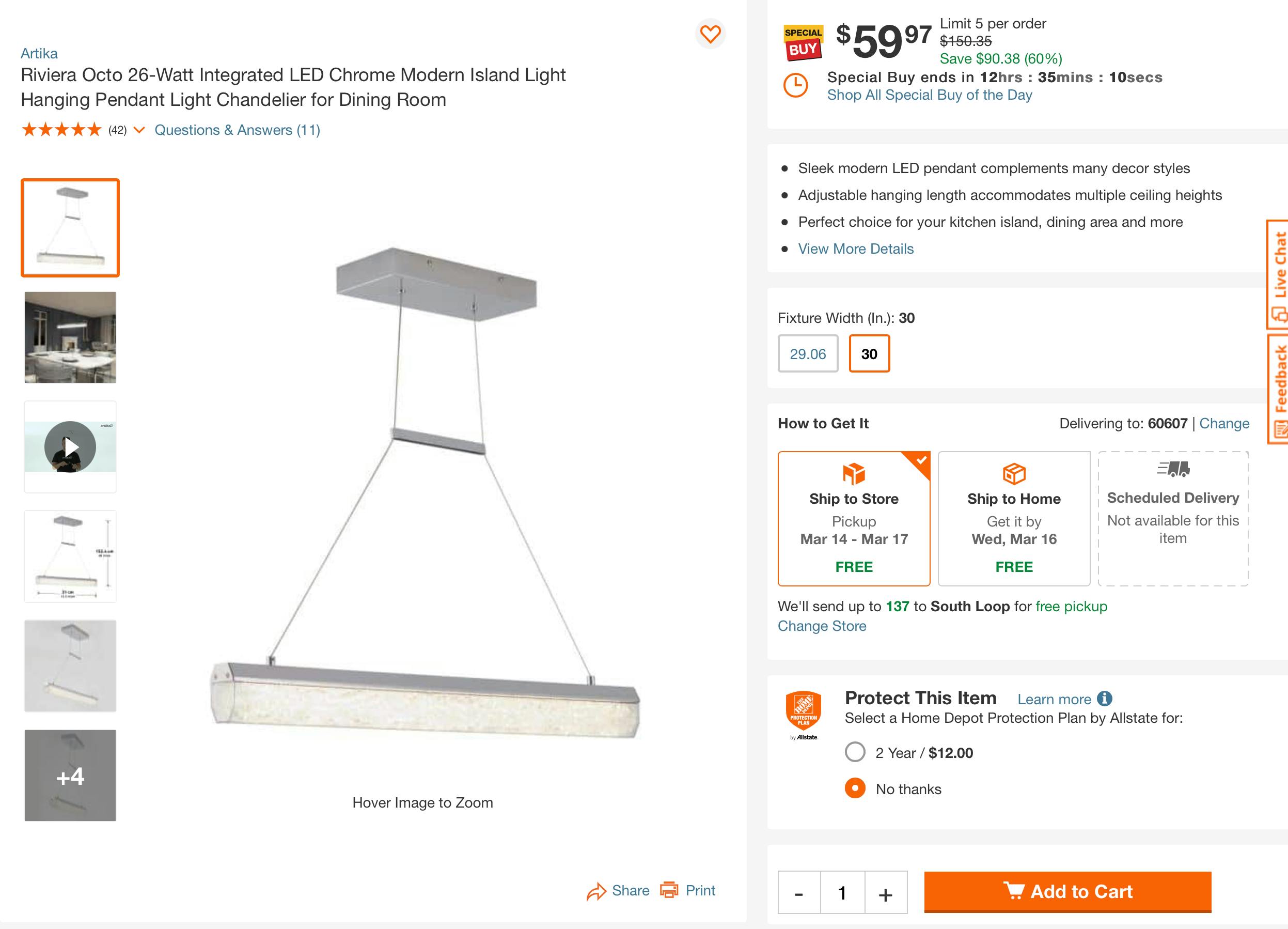Select the Ship to Home option
This screenshot has height=929, width=1288.
[x=1014, y=518]
